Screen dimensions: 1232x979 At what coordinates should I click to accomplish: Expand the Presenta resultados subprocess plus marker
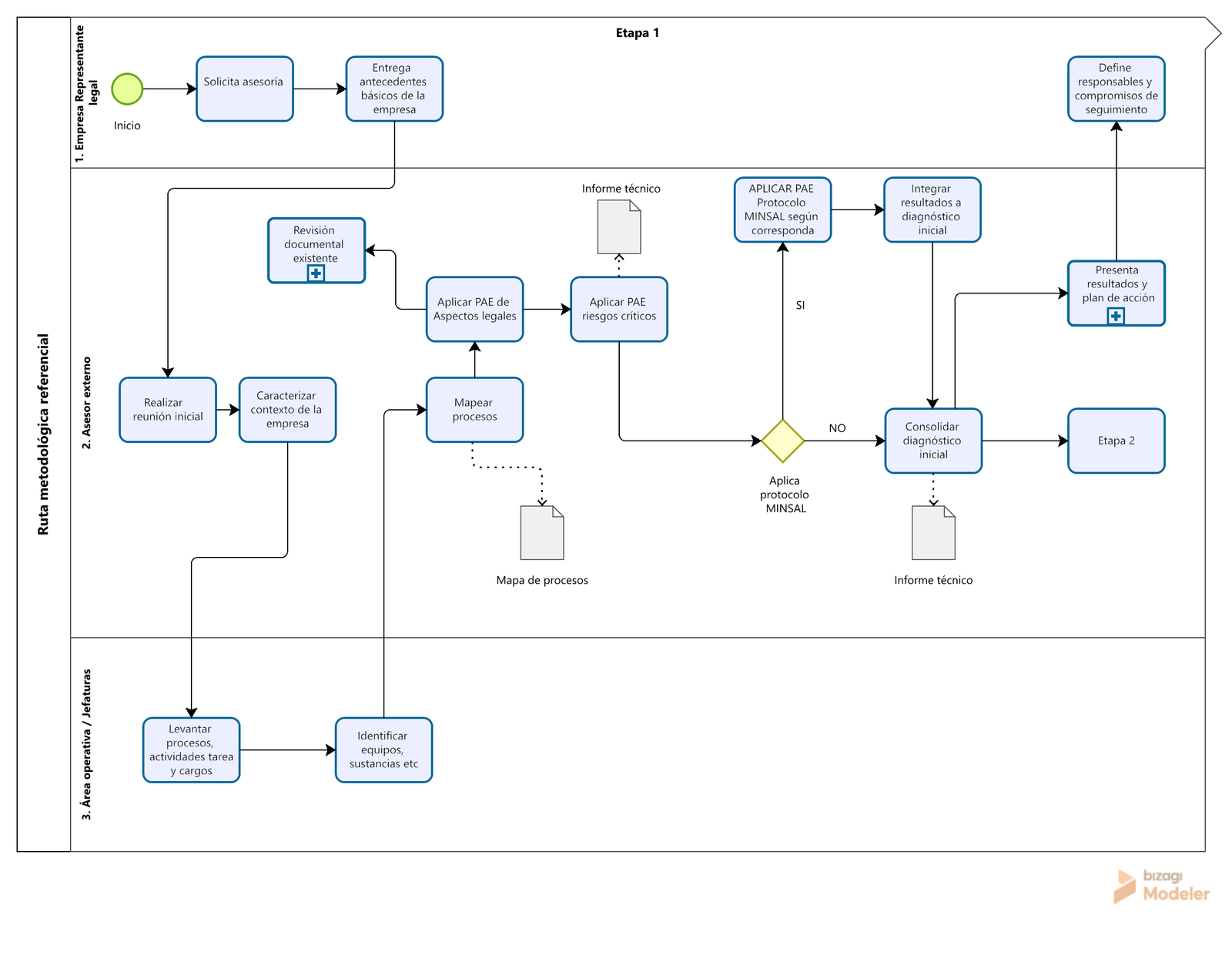[1116, 316]
